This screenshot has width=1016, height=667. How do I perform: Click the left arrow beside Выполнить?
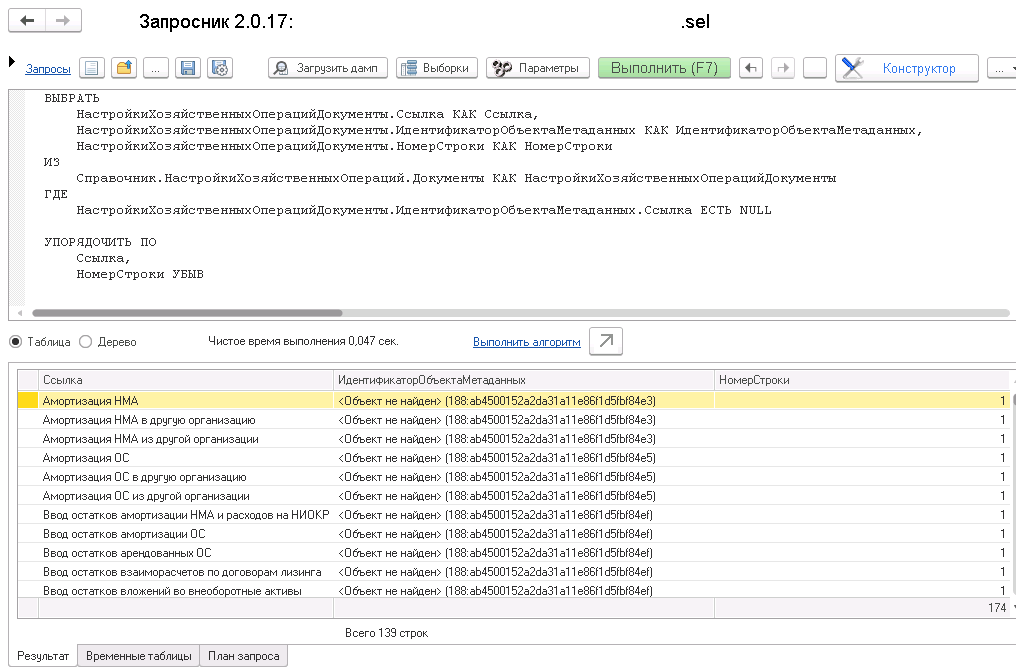(751, 68)
